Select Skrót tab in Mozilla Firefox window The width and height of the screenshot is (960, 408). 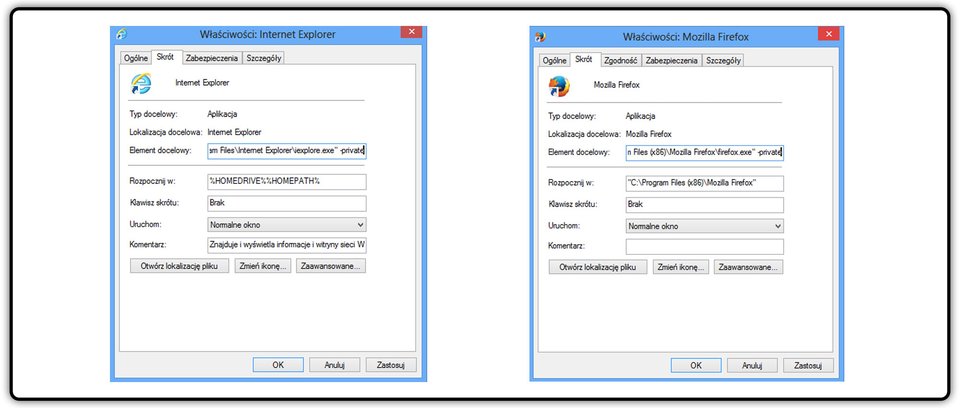583,59
